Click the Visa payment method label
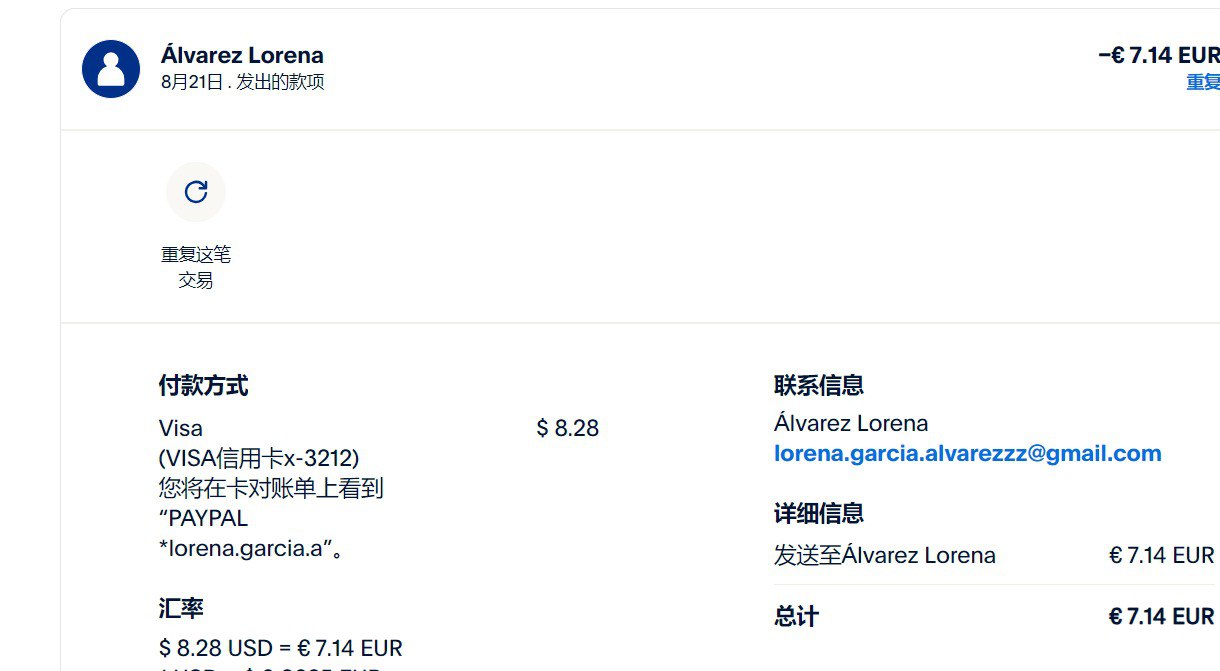The image size is (1220, 671). point(181,429)
